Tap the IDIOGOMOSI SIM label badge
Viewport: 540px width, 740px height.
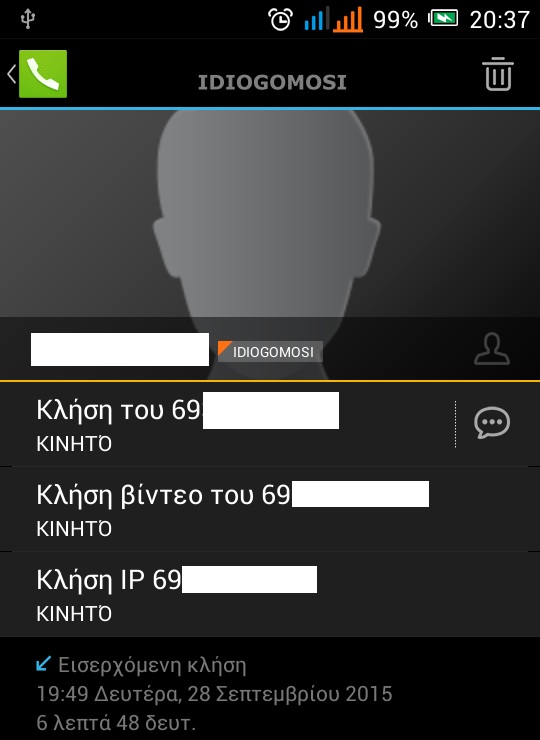[x=270, y=352]
